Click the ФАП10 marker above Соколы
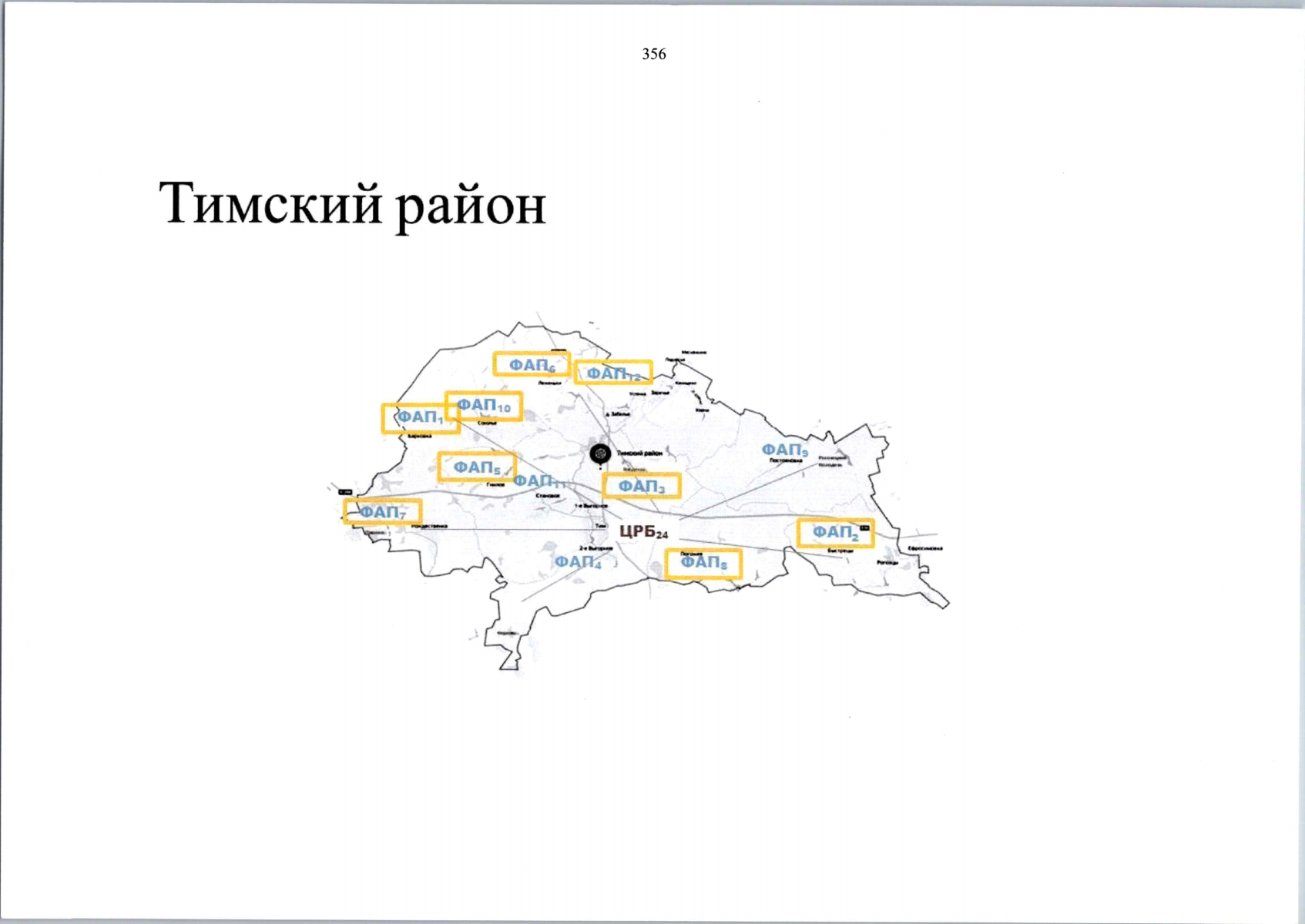Viewport: 1305px width, 924px height. 485,404
